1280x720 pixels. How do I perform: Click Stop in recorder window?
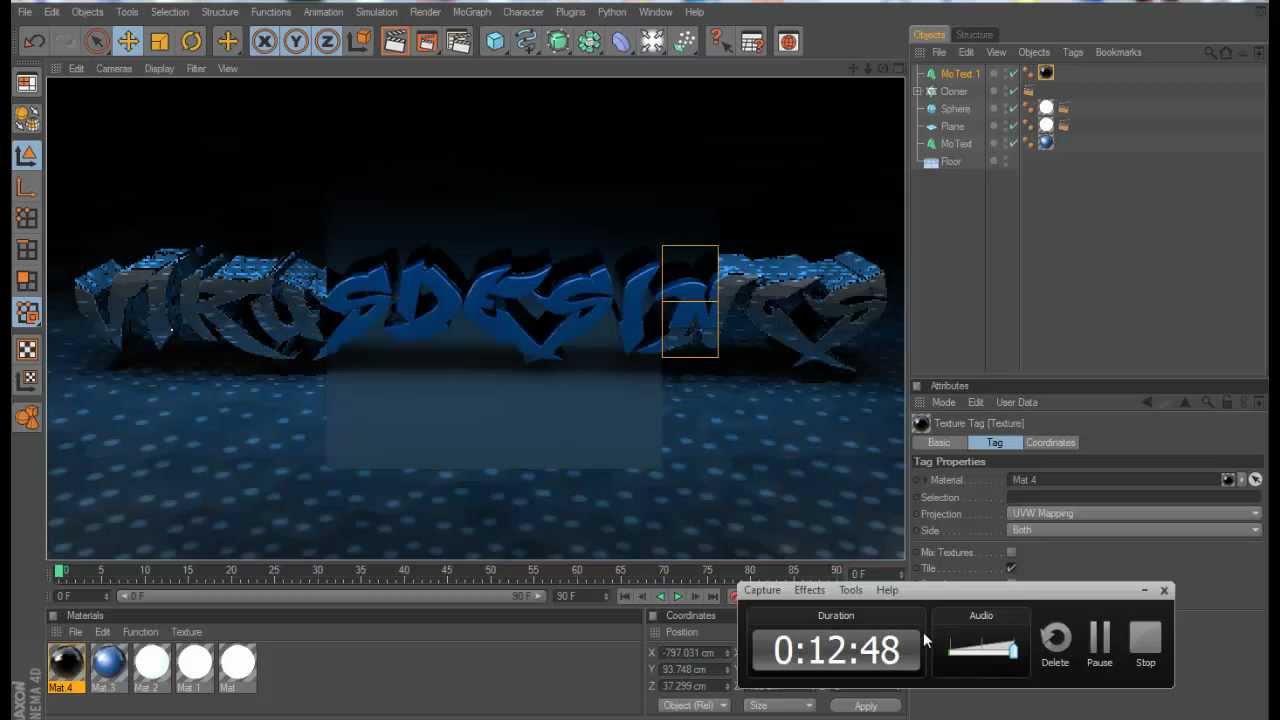tap(1145, 645)
